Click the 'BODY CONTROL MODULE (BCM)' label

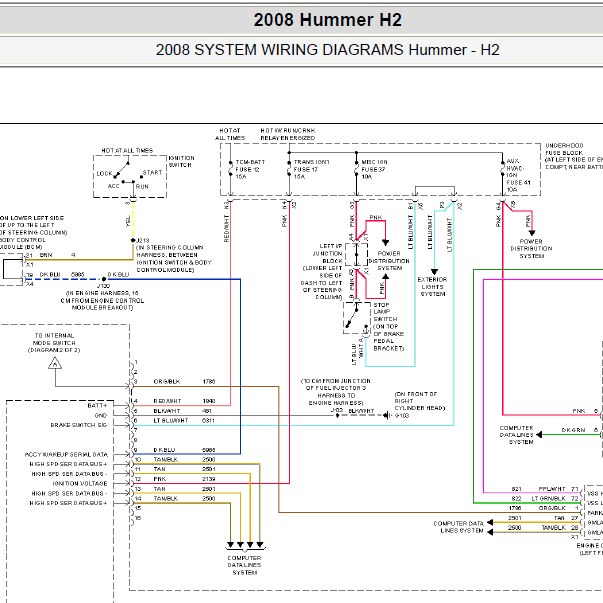tap(23, 243)
